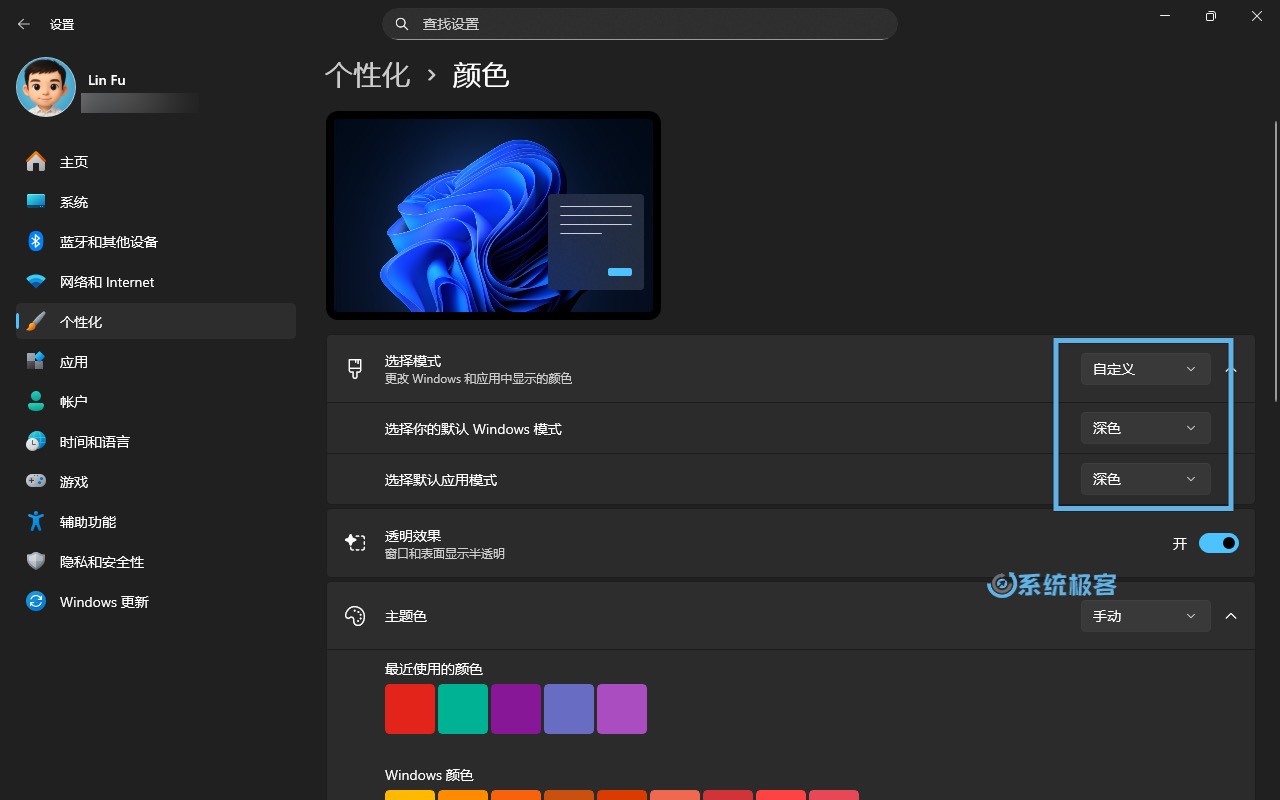
Task: Click the 个性化 breadcrumb link
Action: pyautogui.click(x=367, y=75)
